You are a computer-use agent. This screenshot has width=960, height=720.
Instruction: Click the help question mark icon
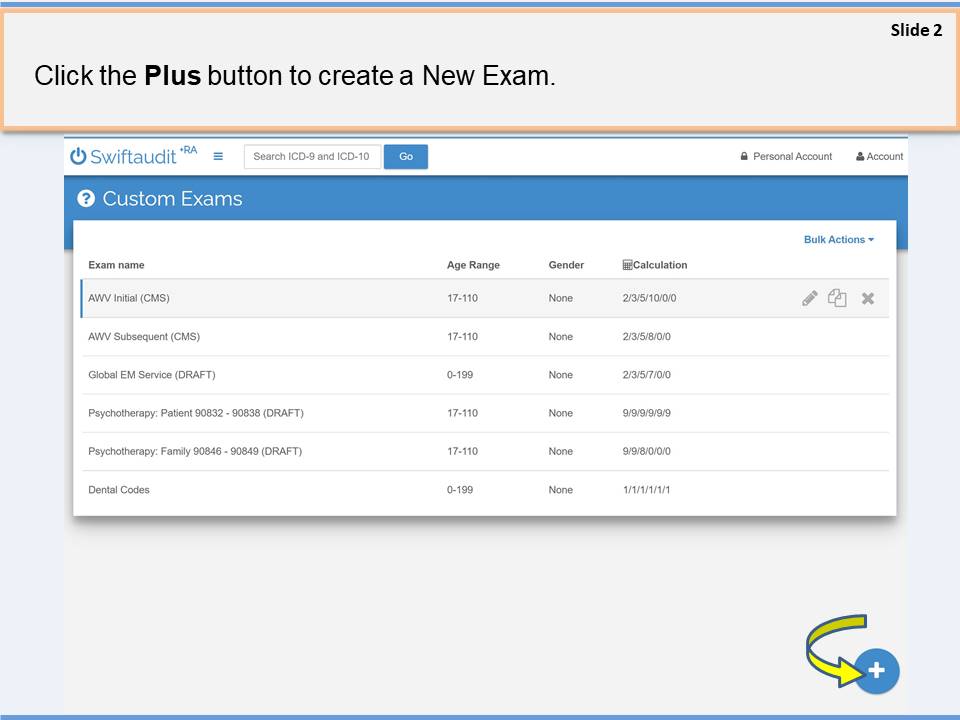tap(86, 199)
